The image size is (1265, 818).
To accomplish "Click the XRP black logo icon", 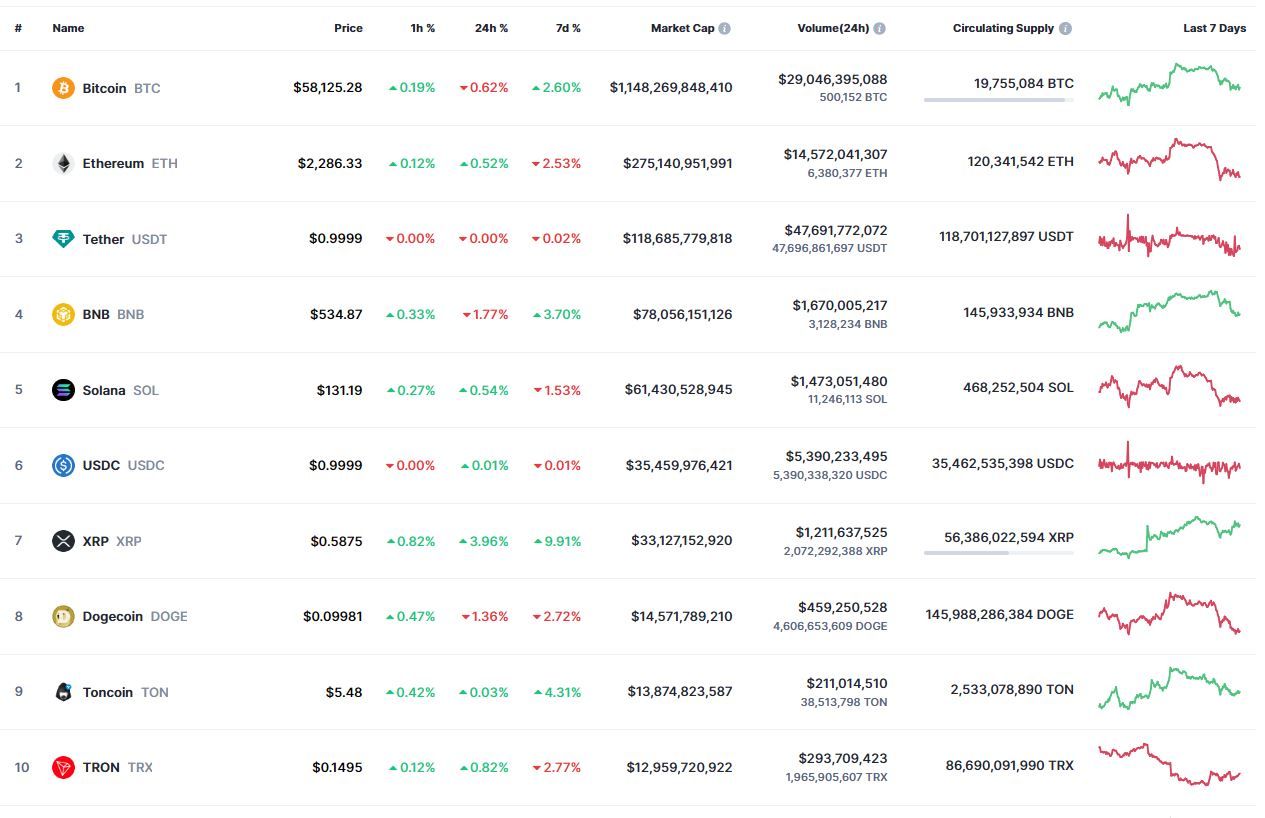I will tap(63, 541).
